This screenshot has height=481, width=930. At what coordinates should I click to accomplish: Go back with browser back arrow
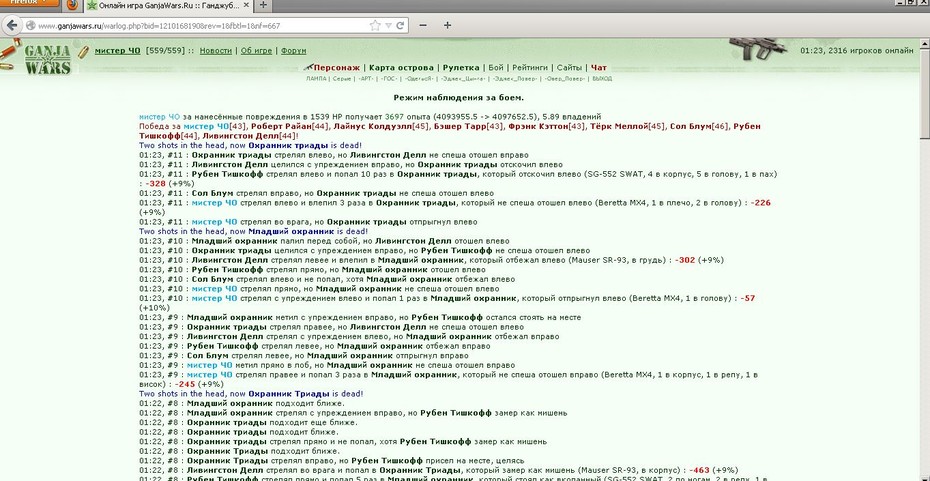pyautogui.click(x=11, y=26)
